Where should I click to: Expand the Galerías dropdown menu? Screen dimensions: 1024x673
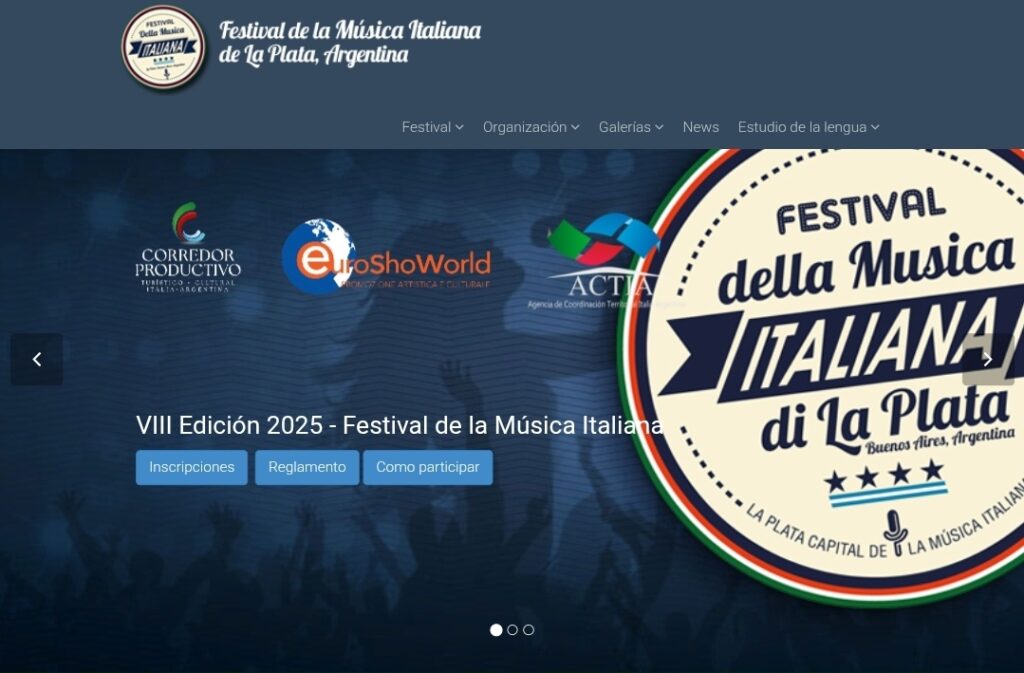point(631,127)
